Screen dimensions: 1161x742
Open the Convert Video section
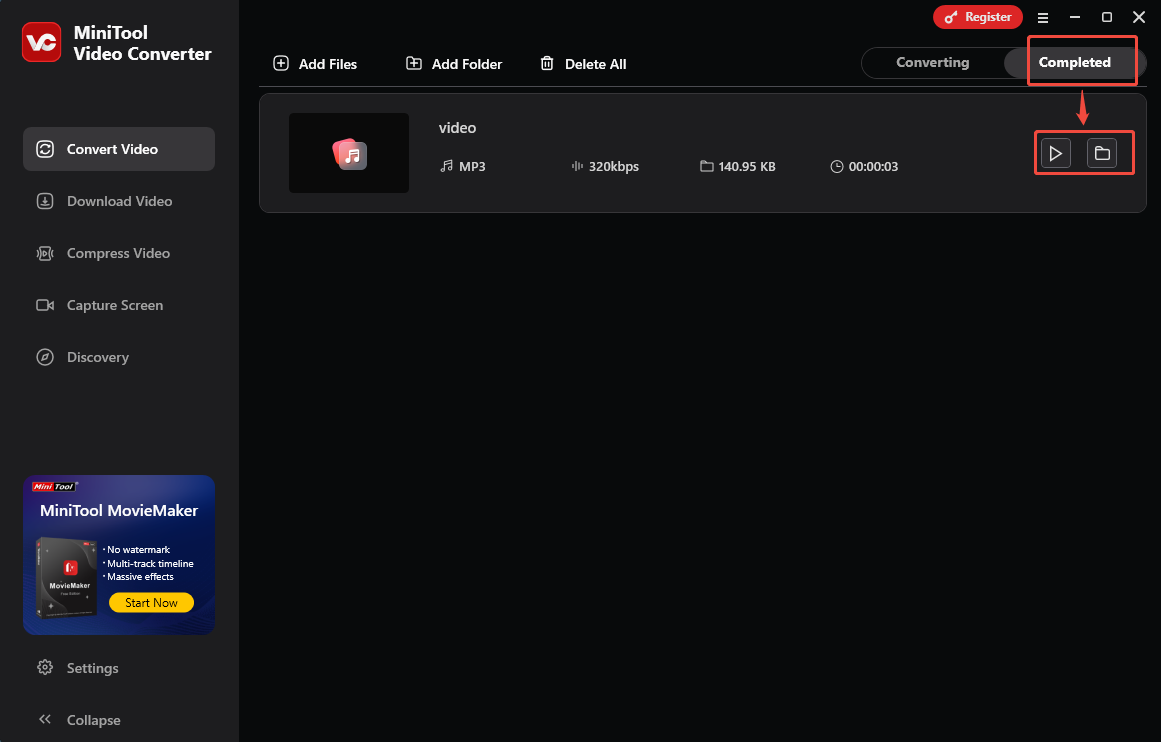click(x=119, y=149)
